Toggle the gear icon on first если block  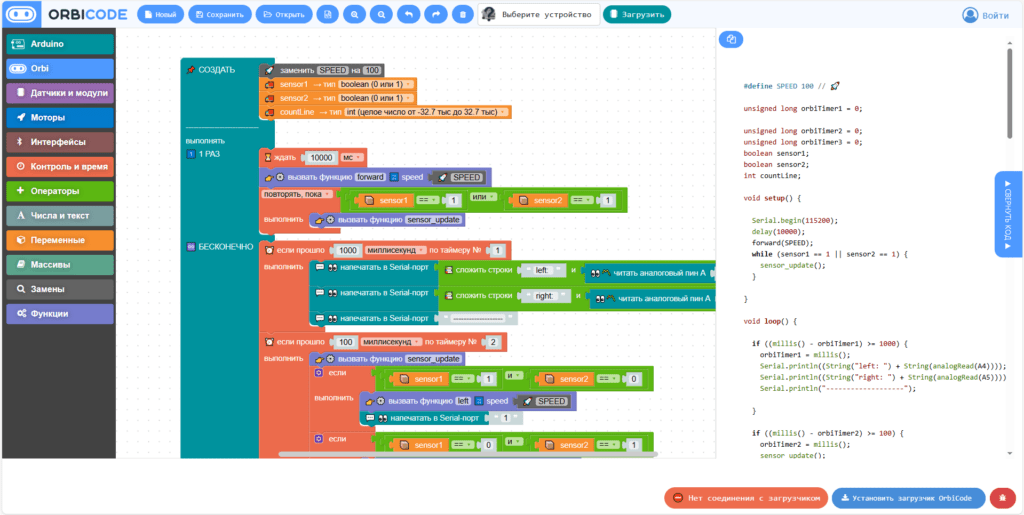[319, 373]
